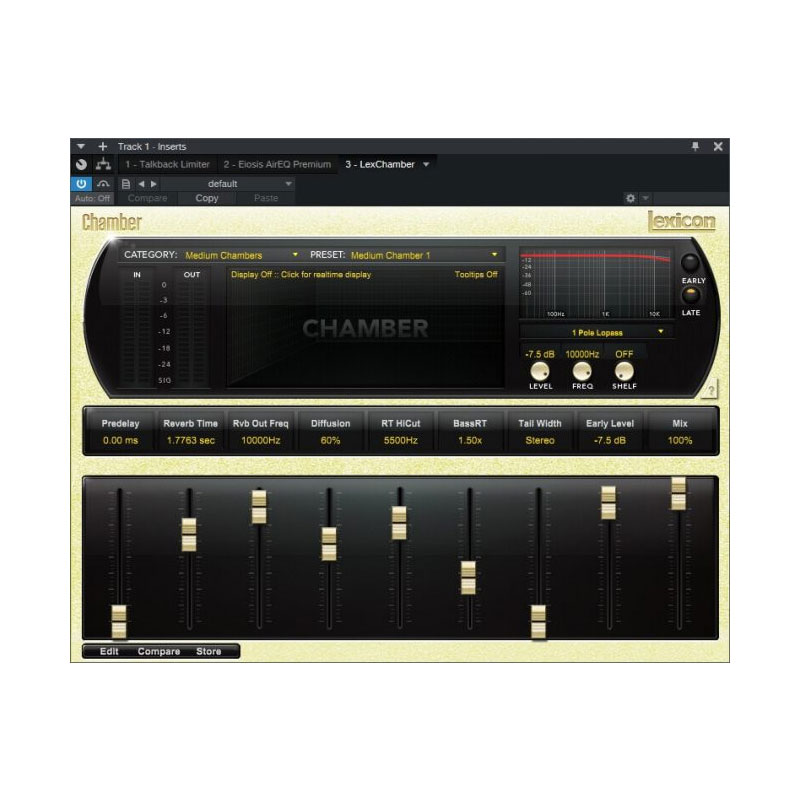This screenshot has width=800, height=800.
Task: Toggle Tooltips Off setting
Action: [476, 274]
